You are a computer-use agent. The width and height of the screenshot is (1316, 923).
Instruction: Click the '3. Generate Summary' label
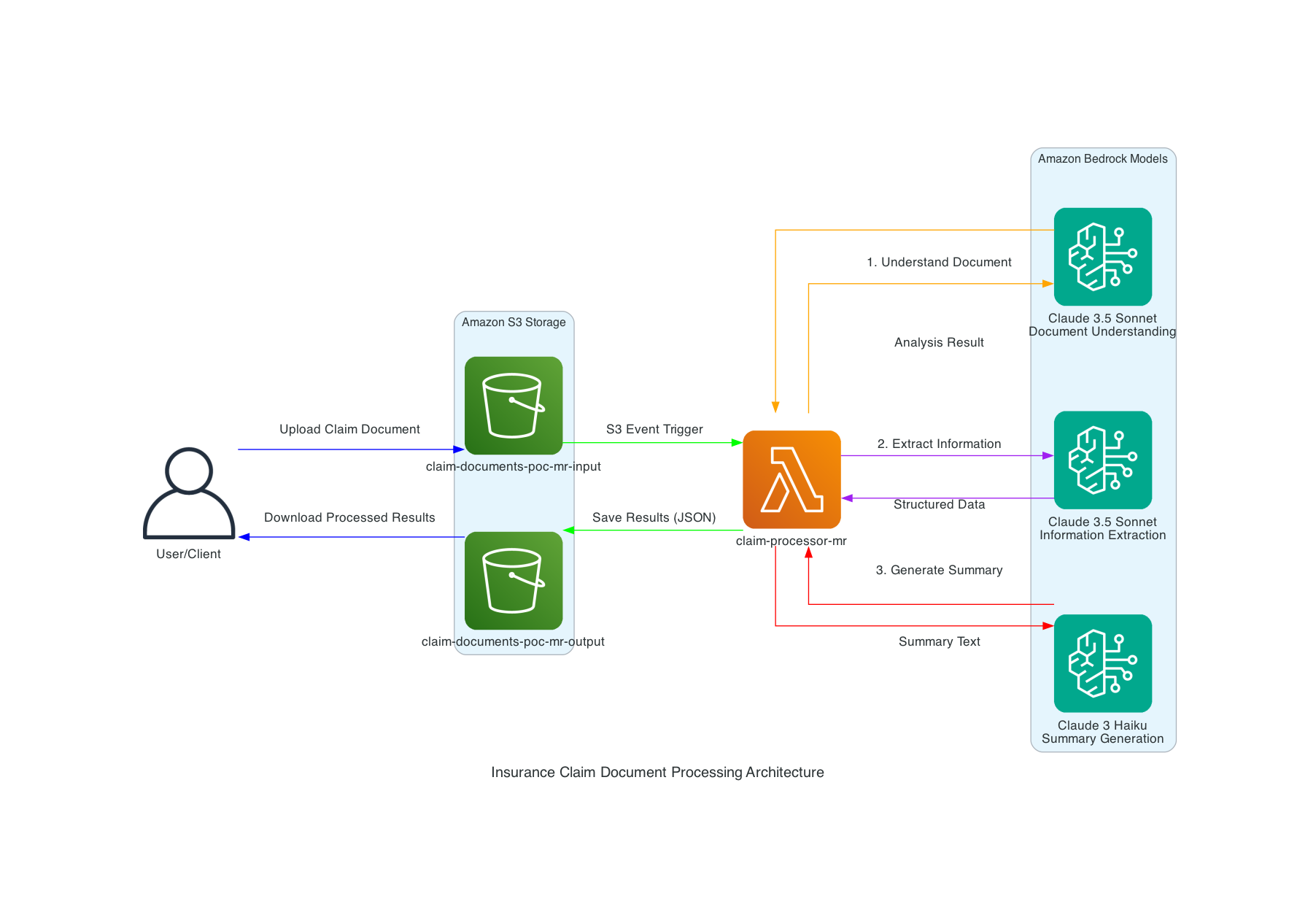pos(939,570)
